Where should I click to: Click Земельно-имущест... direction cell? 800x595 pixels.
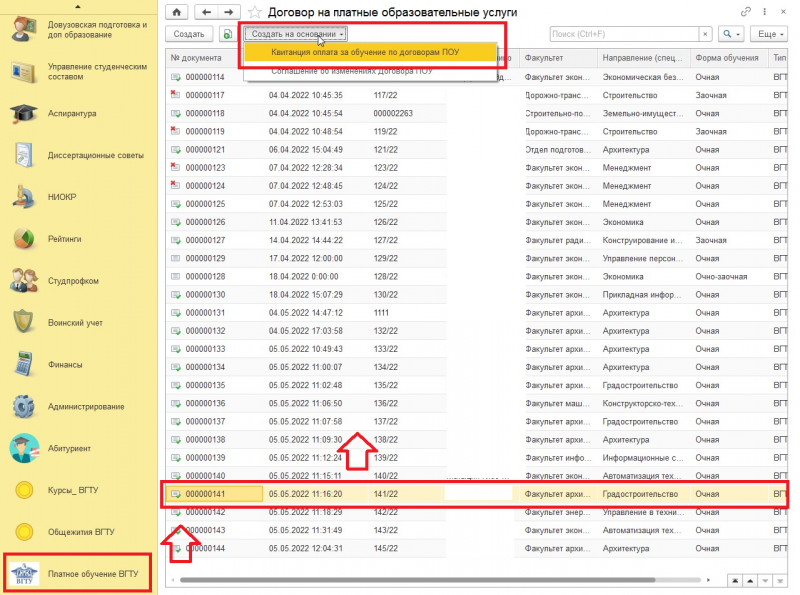click(643, 113)
